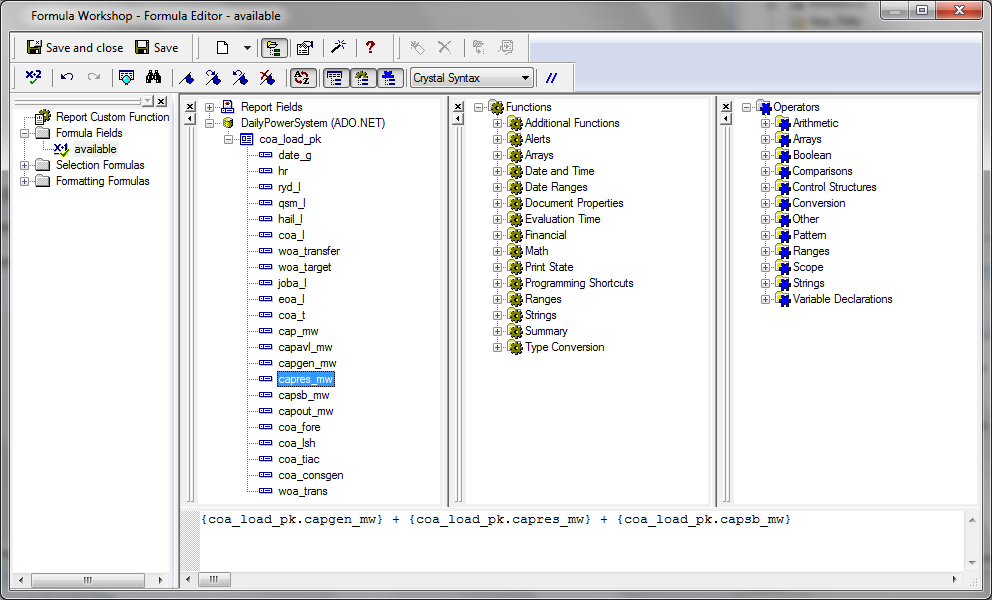
Task: Open the Crystal Syntax dropdown
Action: (524, 78)
